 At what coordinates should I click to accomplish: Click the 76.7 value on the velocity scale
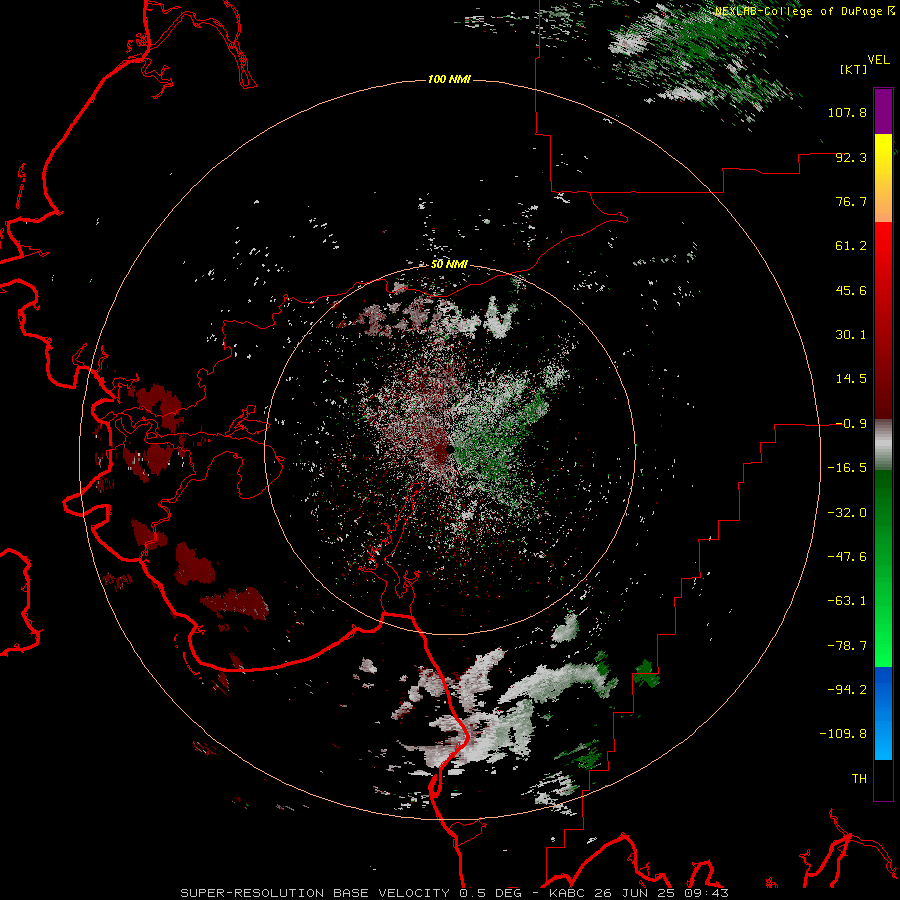851,201
